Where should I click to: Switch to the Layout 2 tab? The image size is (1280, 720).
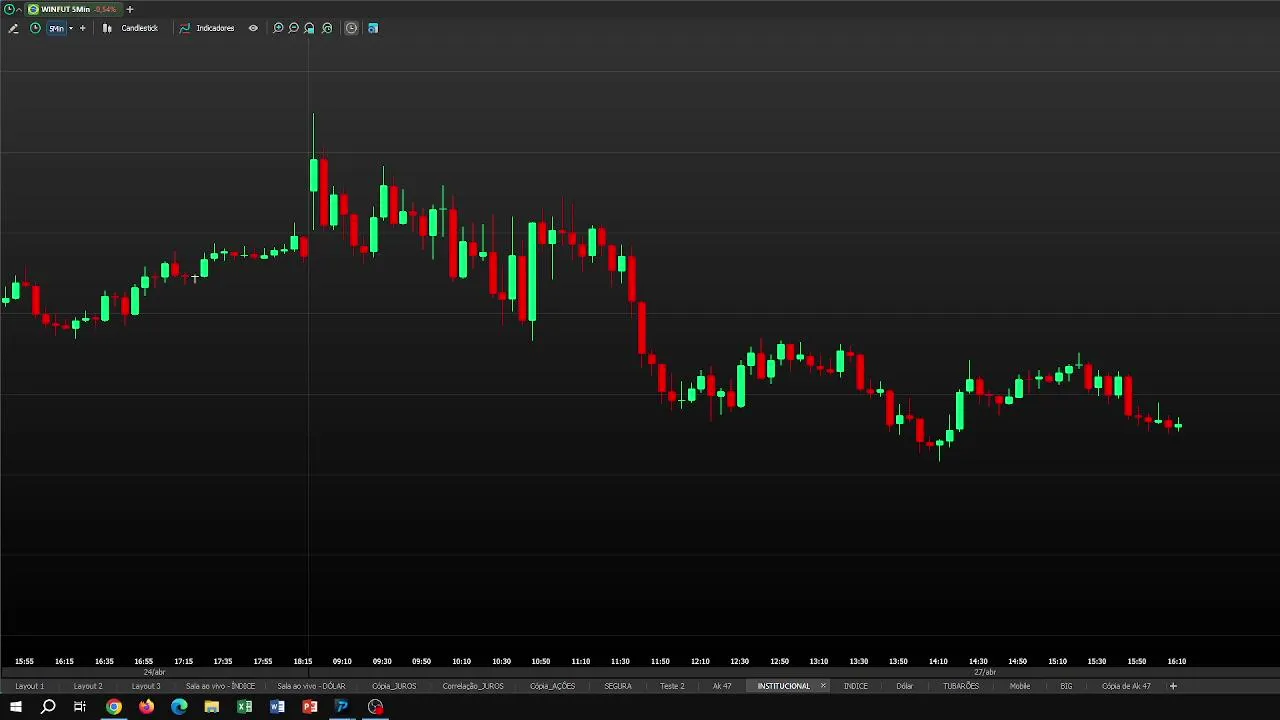click(x=88, y=686)
